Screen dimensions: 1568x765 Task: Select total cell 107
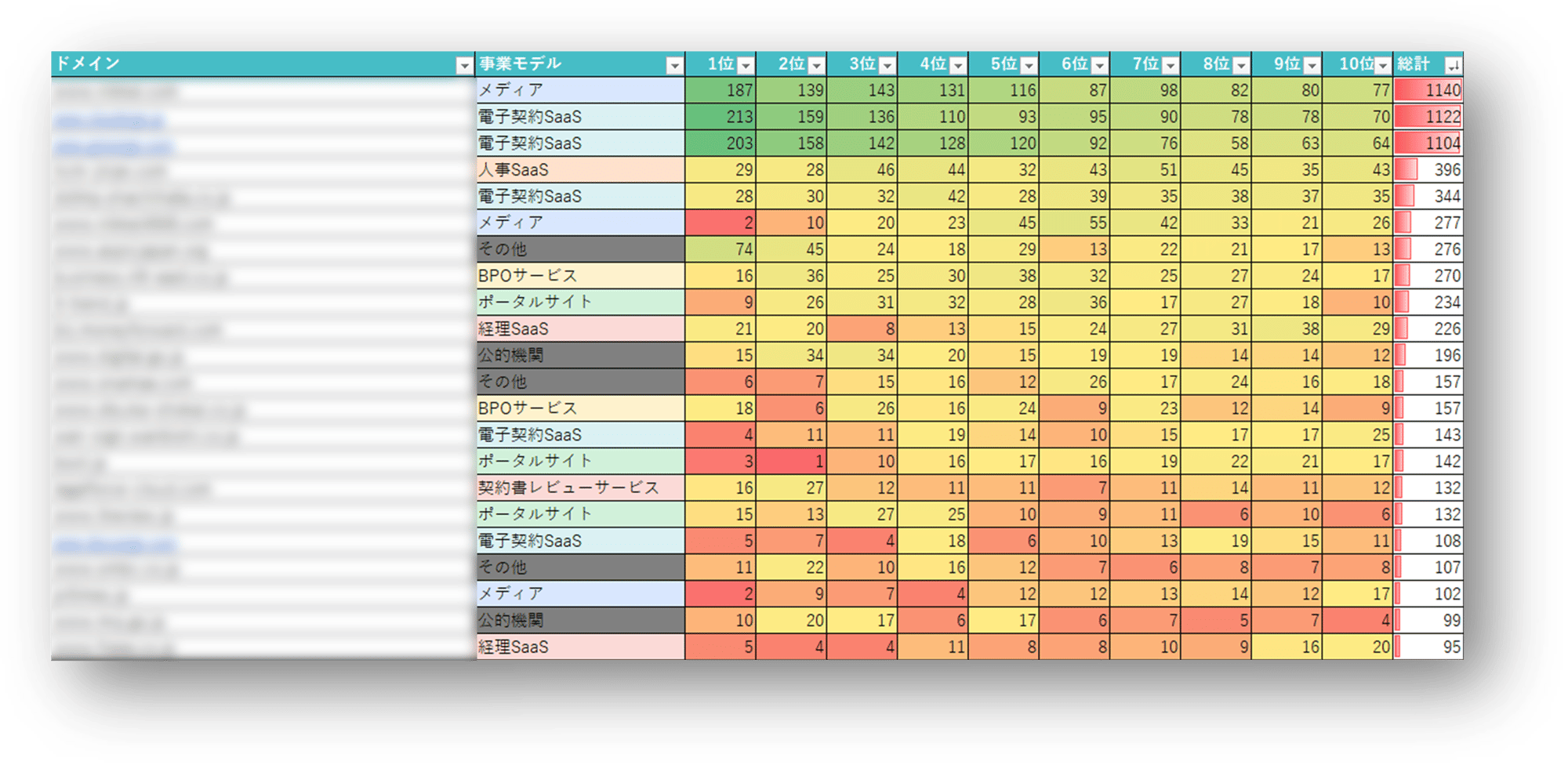(x=1428, y=567)
